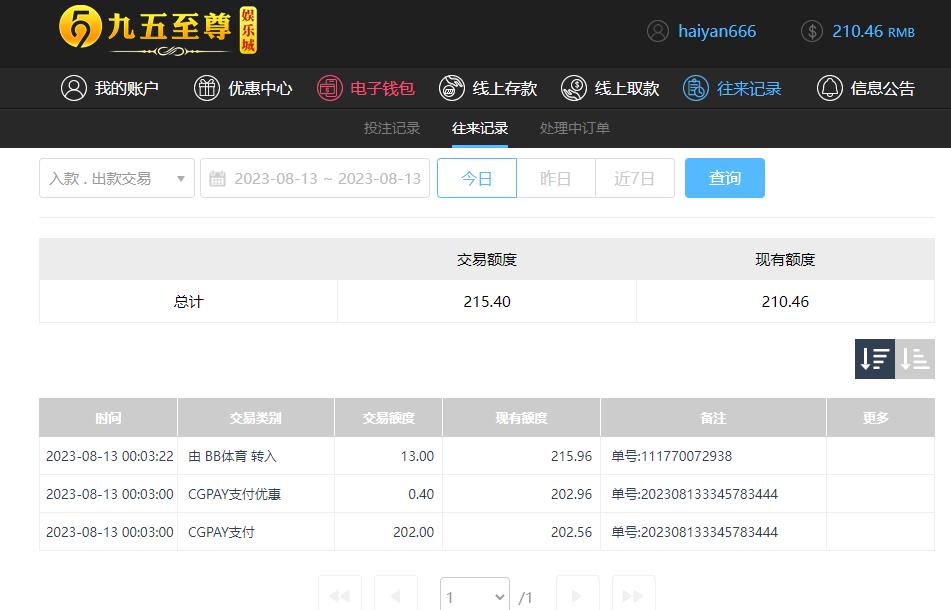Click the 由 BB体育 转入 row entry
Image resolution: width=951 pixels, height=610 pixels.
coord(232,456)
